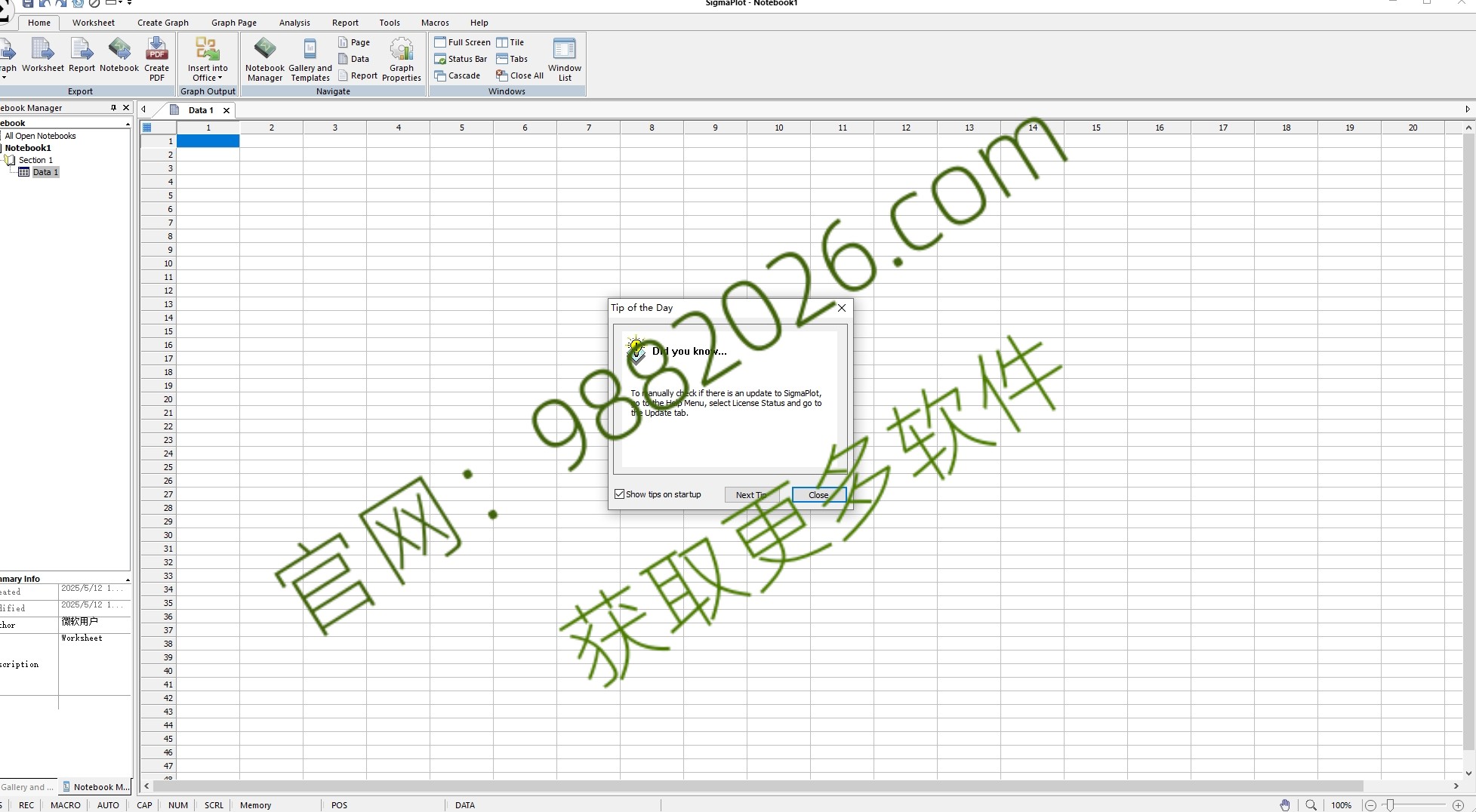The width and height of the screenshot is (1476, 812).
Task: Toggle the Tabs display option
Action: (512, 59)
